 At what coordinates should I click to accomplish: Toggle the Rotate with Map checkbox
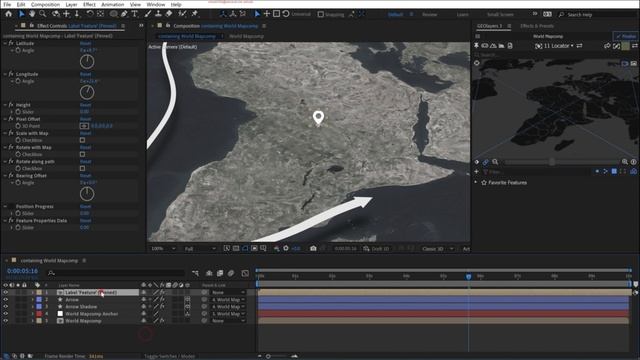coord(82,154)
